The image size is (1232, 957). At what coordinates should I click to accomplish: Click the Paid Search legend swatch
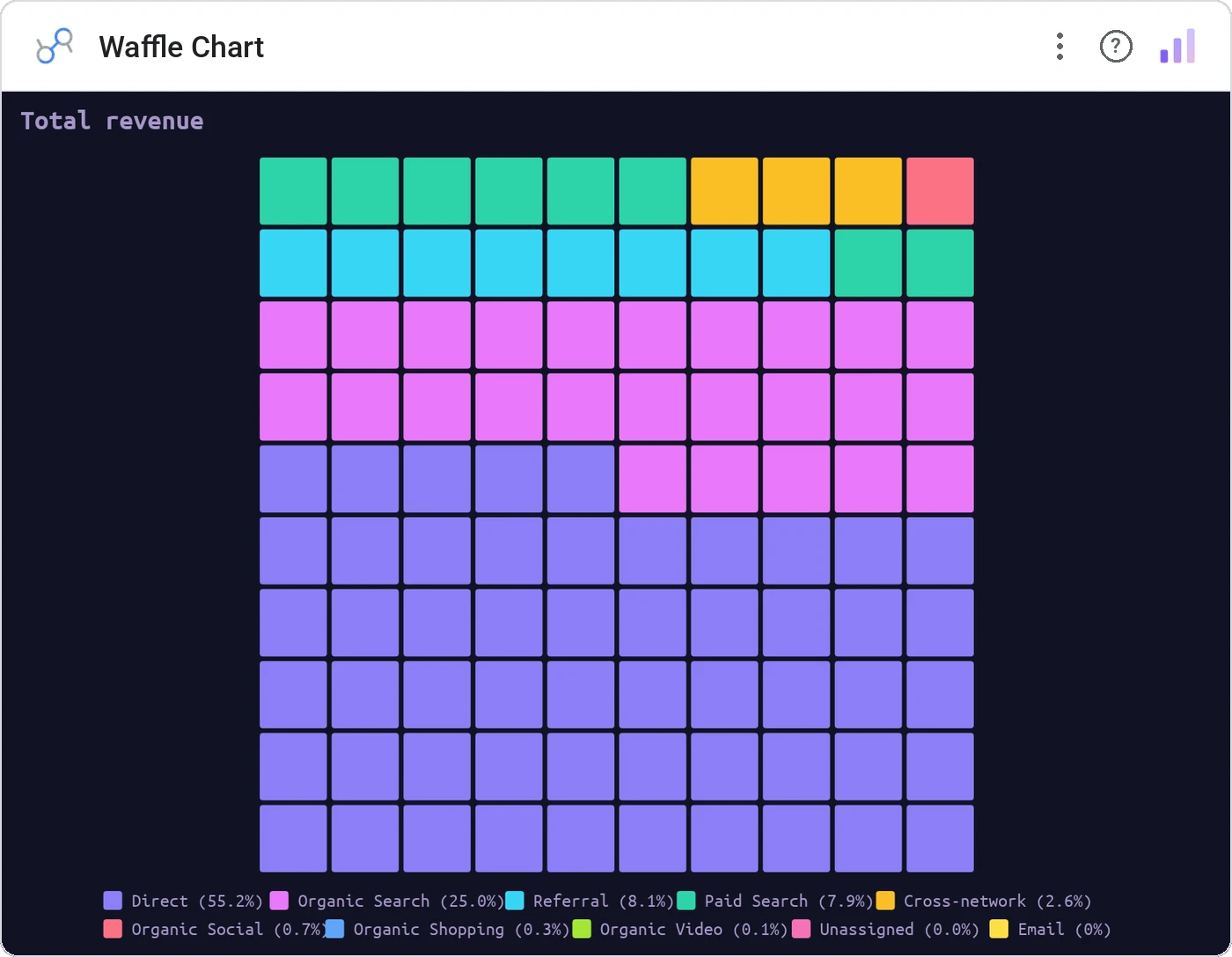pos(686,901)
